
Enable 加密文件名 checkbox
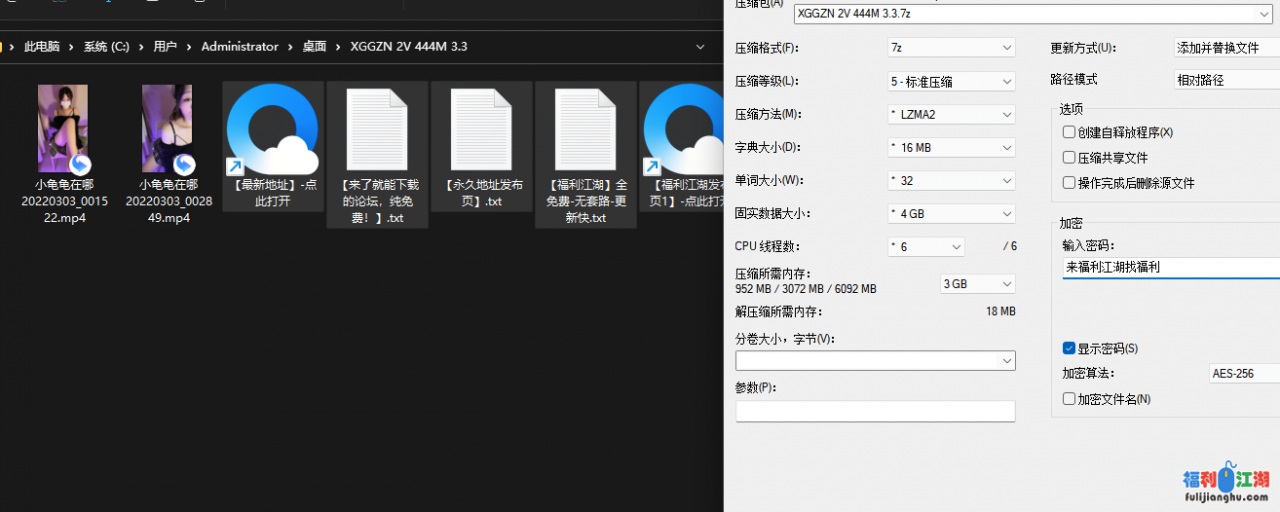(x=1069, y=399)
